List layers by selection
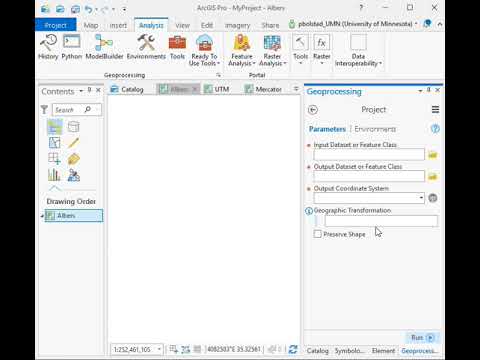 pyautogui.click(x=55, y=143)
